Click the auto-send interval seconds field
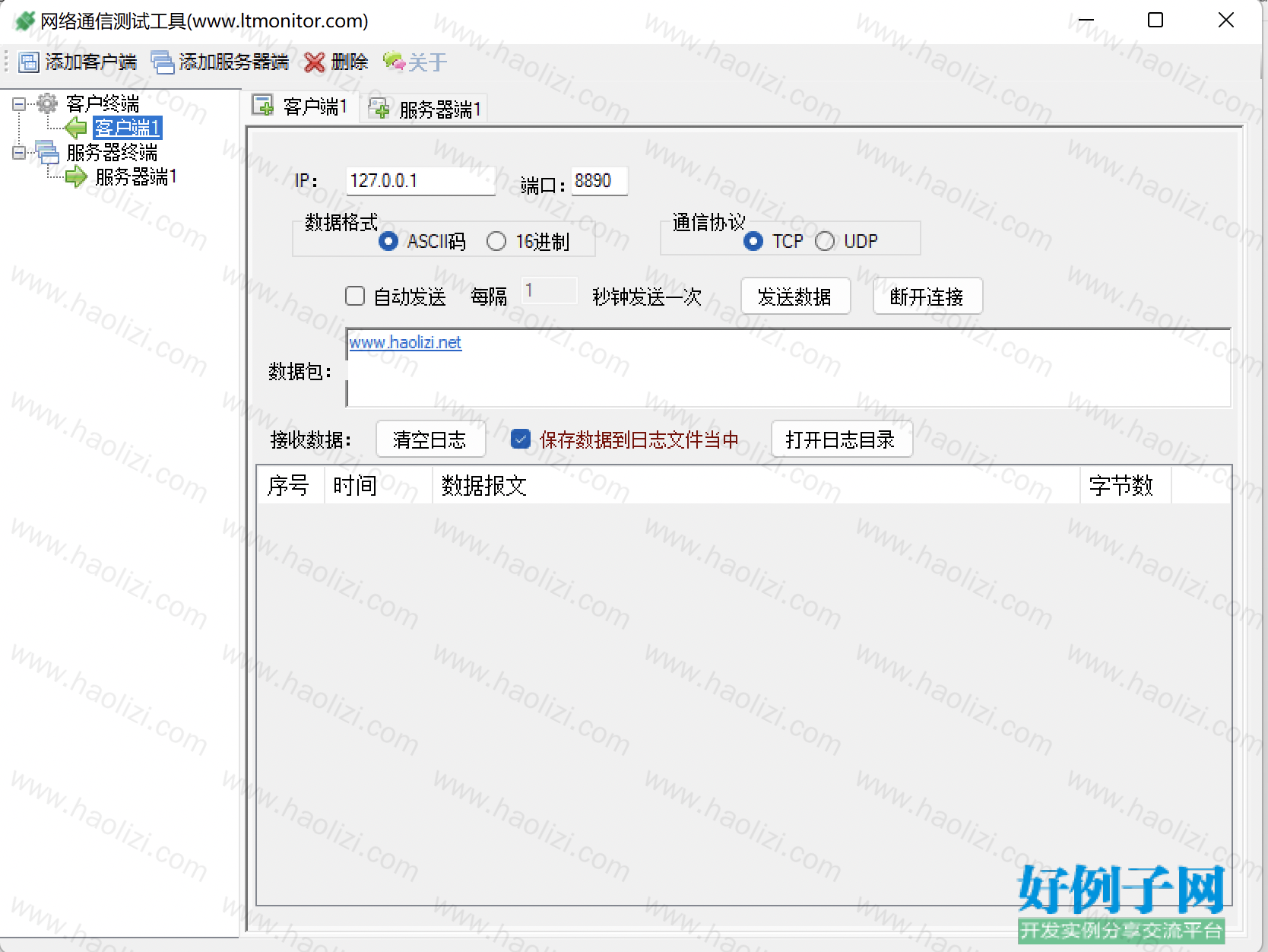This screenshot has height=952, width=1268. click(x=549, y=290)
